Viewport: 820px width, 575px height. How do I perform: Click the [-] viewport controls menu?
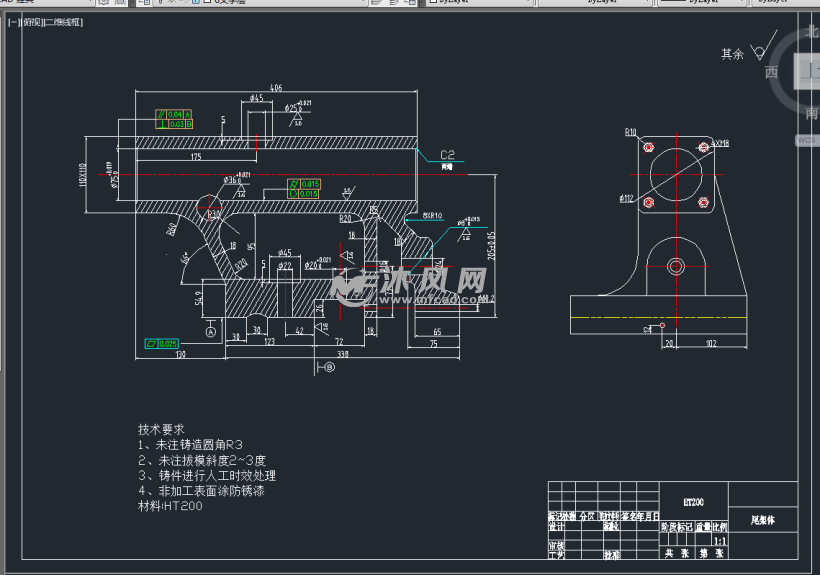pyautogui.click(x=13, y=21)
